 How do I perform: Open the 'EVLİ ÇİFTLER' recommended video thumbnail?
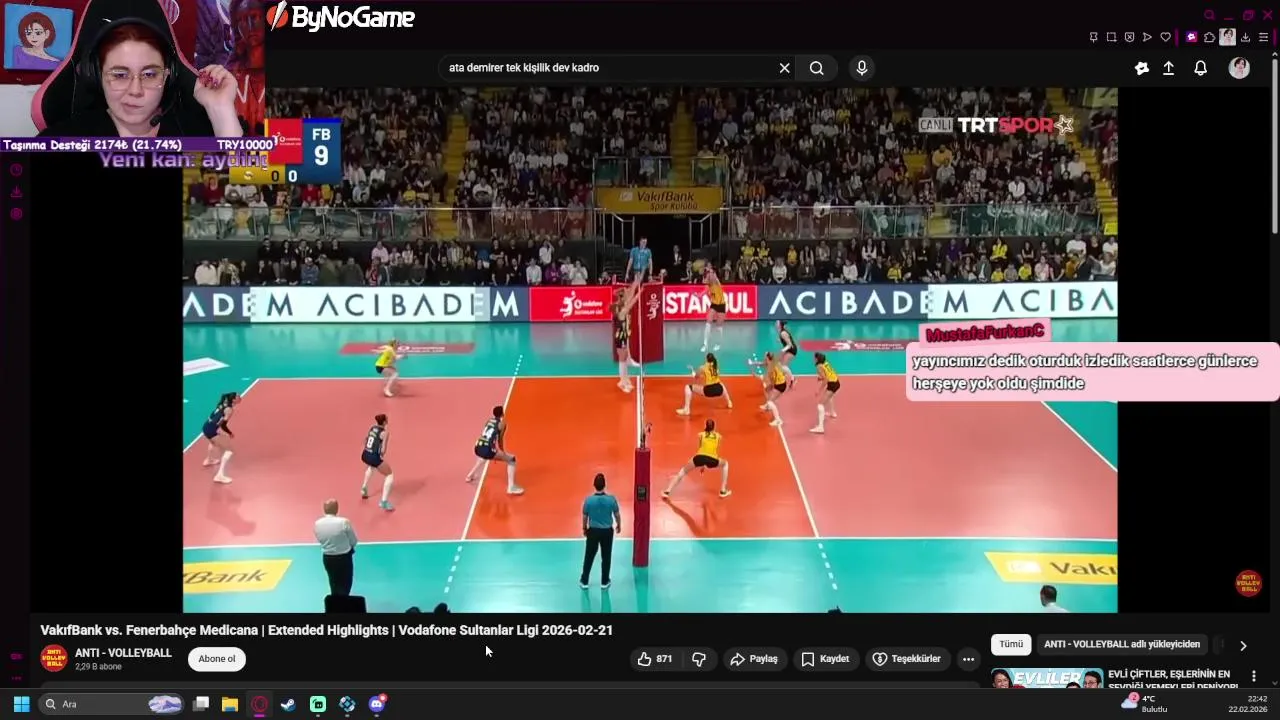pyautogui.click(x=1046, y=679)
